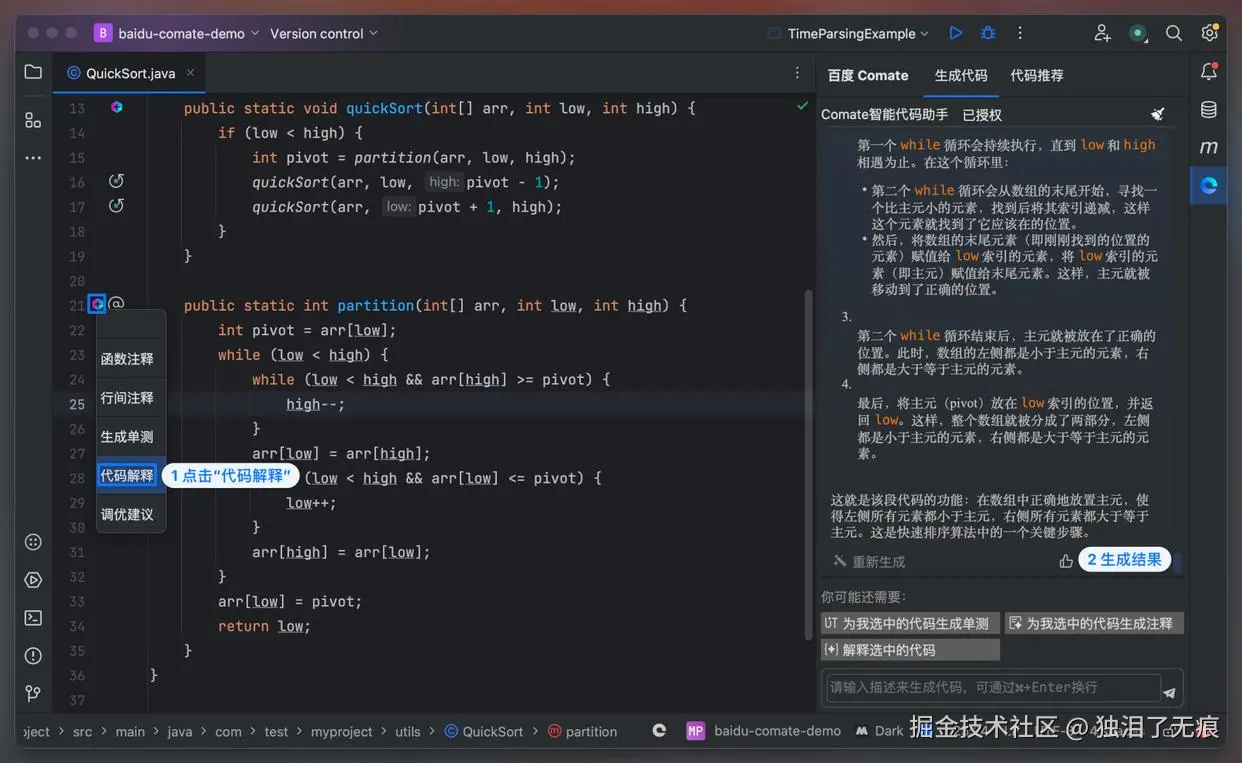Viewport: 1242px width, 763px height.
Task: Start debugging with the bug icon
Action: pyautogui.click(x=988, y=33)
